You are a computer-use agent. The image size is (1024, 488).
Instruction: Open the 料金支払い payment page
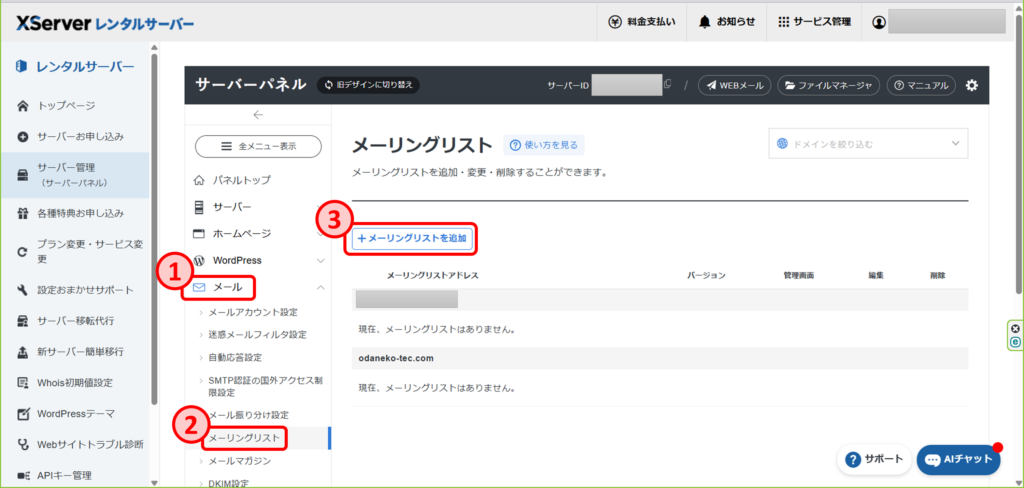click(x=642, y=21)
